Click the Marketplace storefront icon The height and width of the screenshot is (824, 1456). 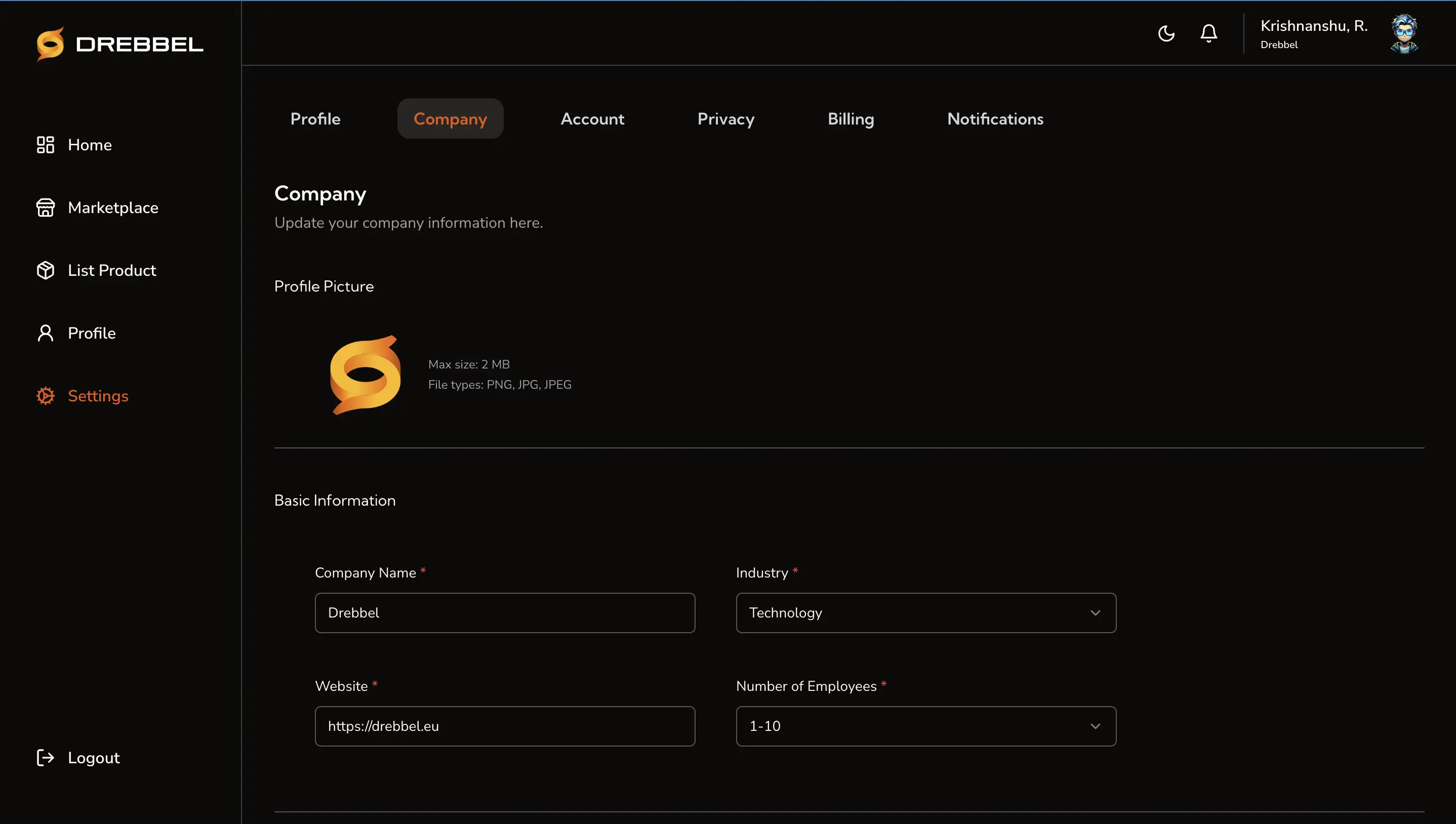click(x=45, y=208)
